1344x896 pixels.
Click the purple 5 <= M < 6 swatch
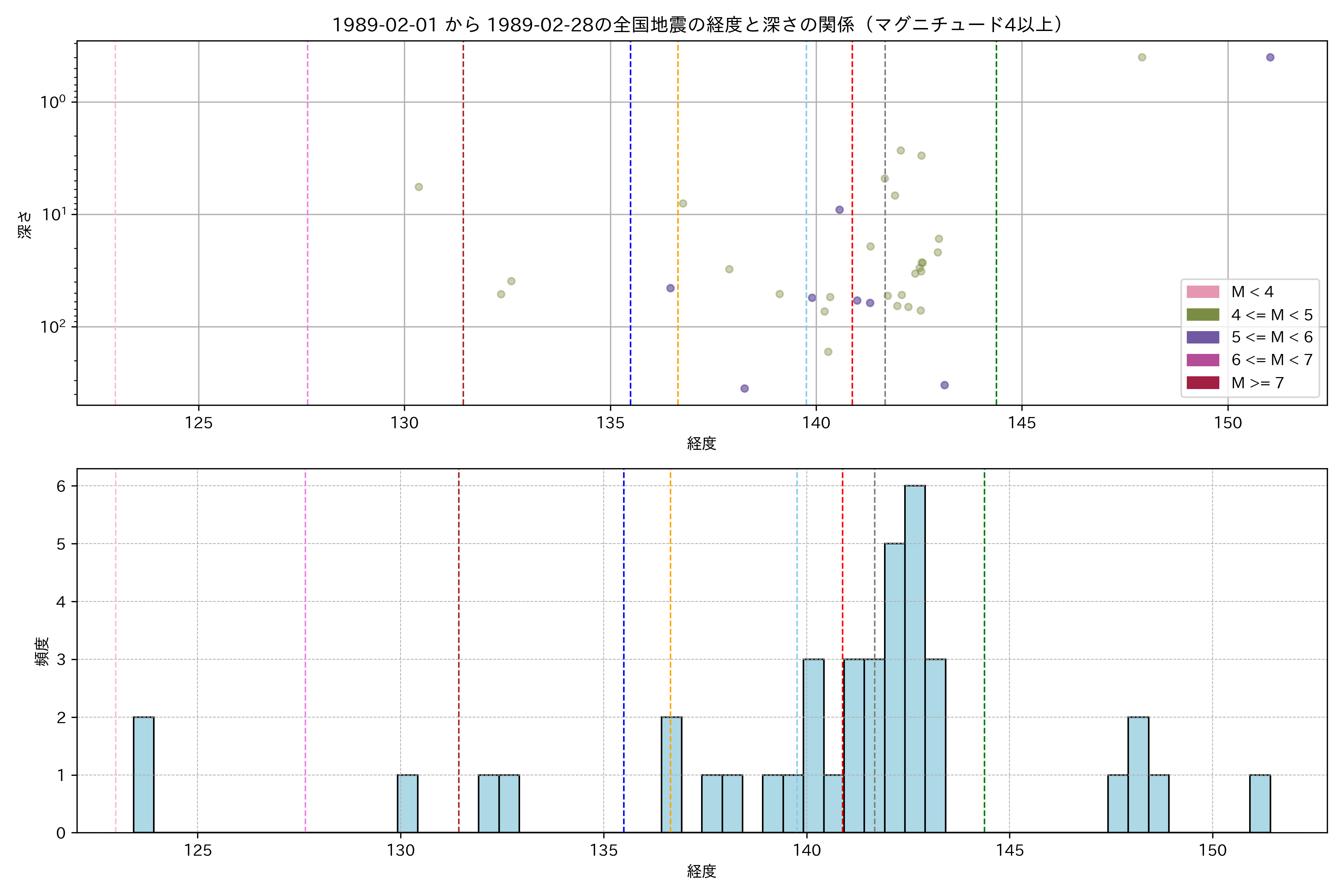pyautogui.click(x=1203, y=337)
